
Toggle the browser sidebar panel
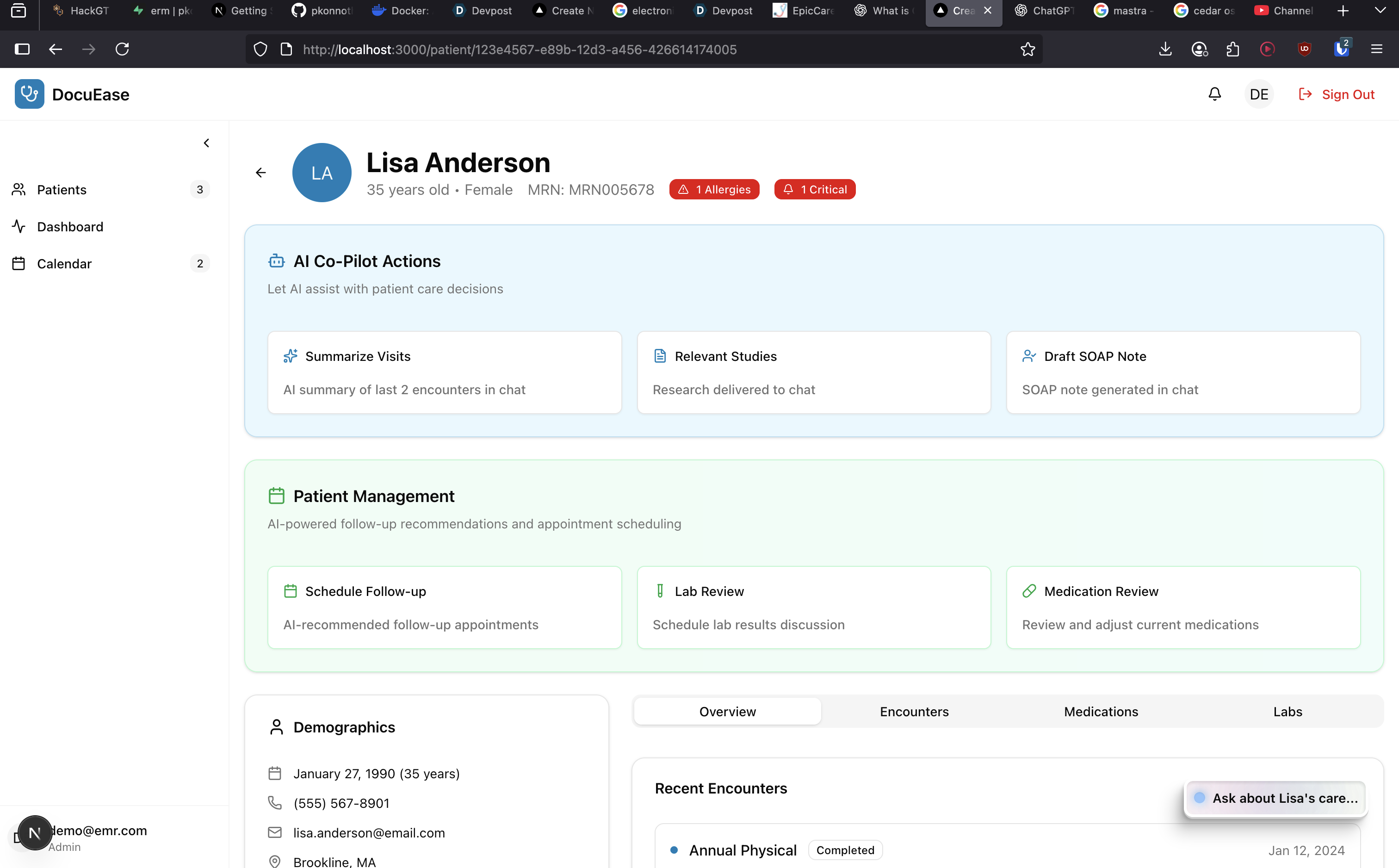[x=22, y=50]
